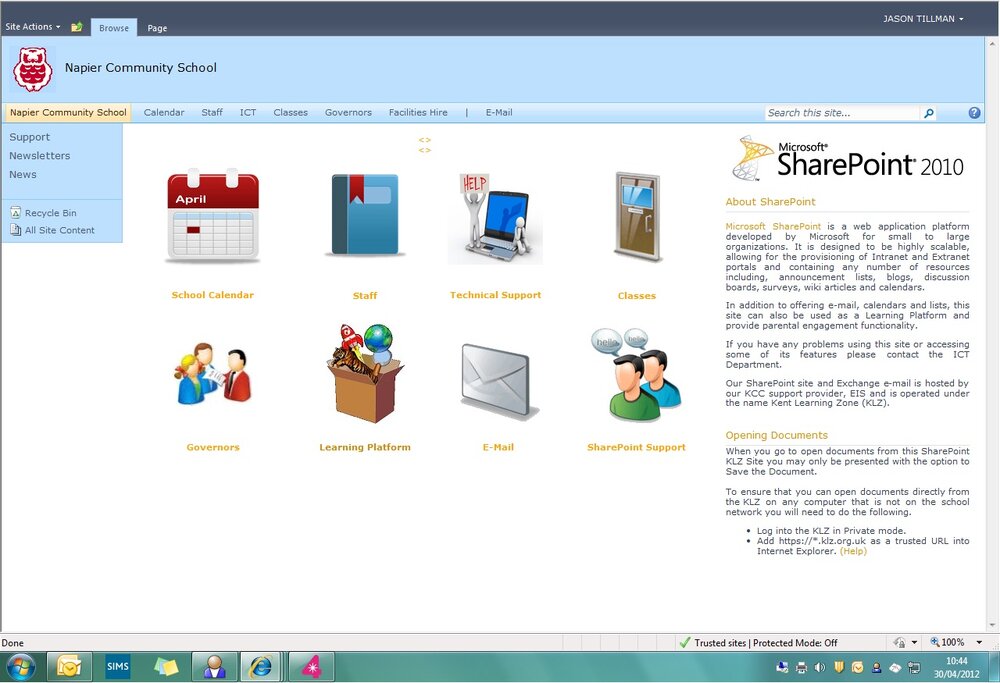
Task: Select the highlighted Napier Community School nav tab
Action: 68,112
